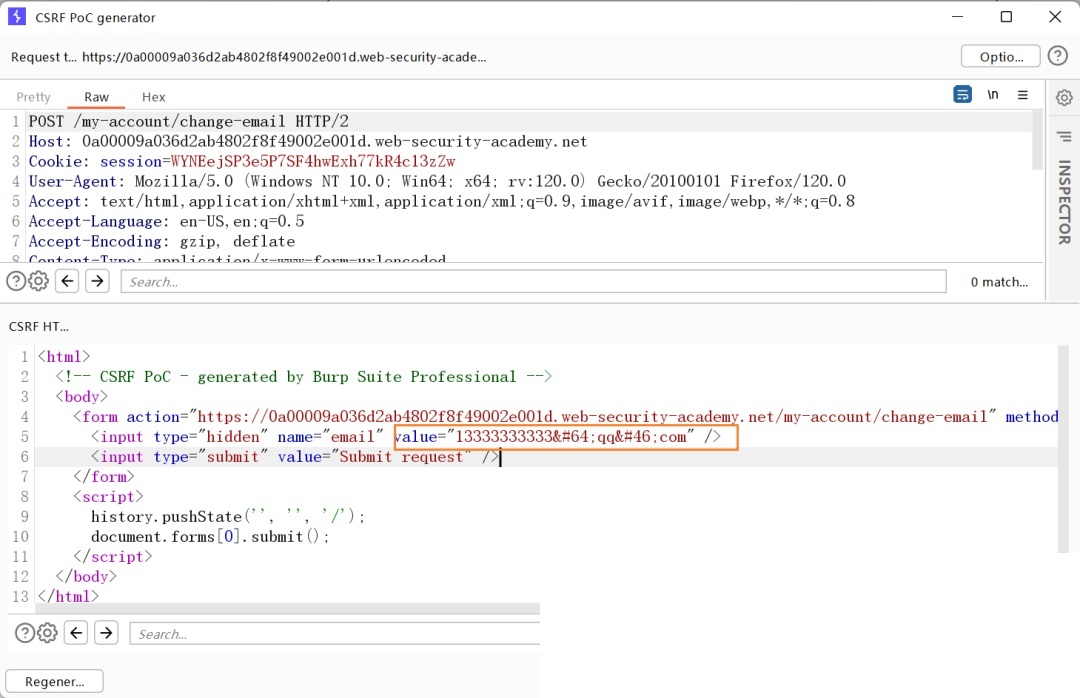Click the Accept-Language header line
The image size is (1080, 698).
click(x=166, y=221)
